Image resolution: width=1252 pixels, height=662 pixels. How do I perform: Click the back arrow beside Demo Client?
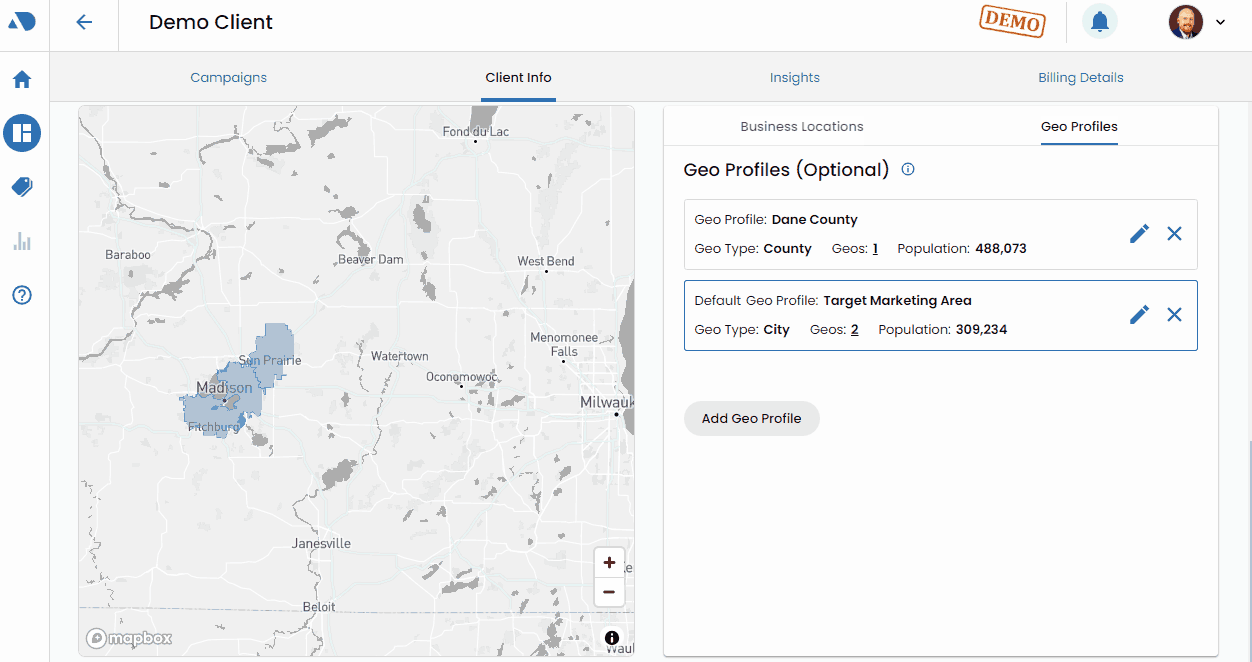pos(84,22)
